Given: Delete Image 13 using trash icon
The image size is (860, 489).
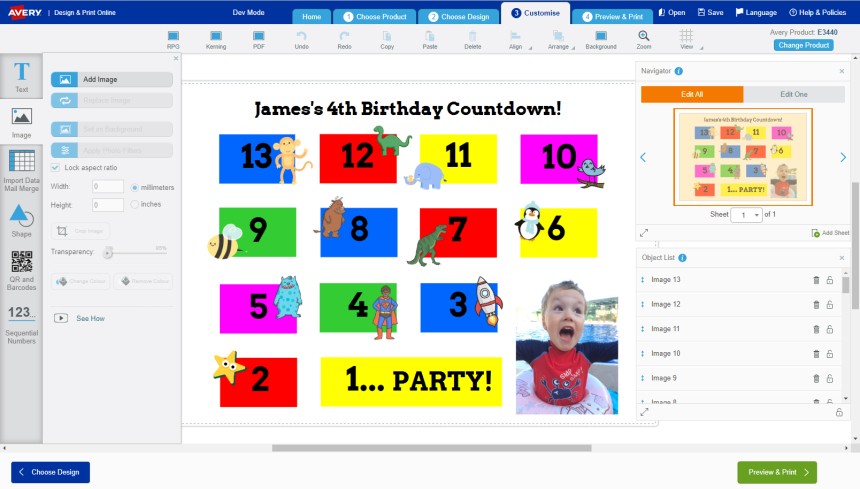Looking at the screenshot, I should (x=816, y=280).
